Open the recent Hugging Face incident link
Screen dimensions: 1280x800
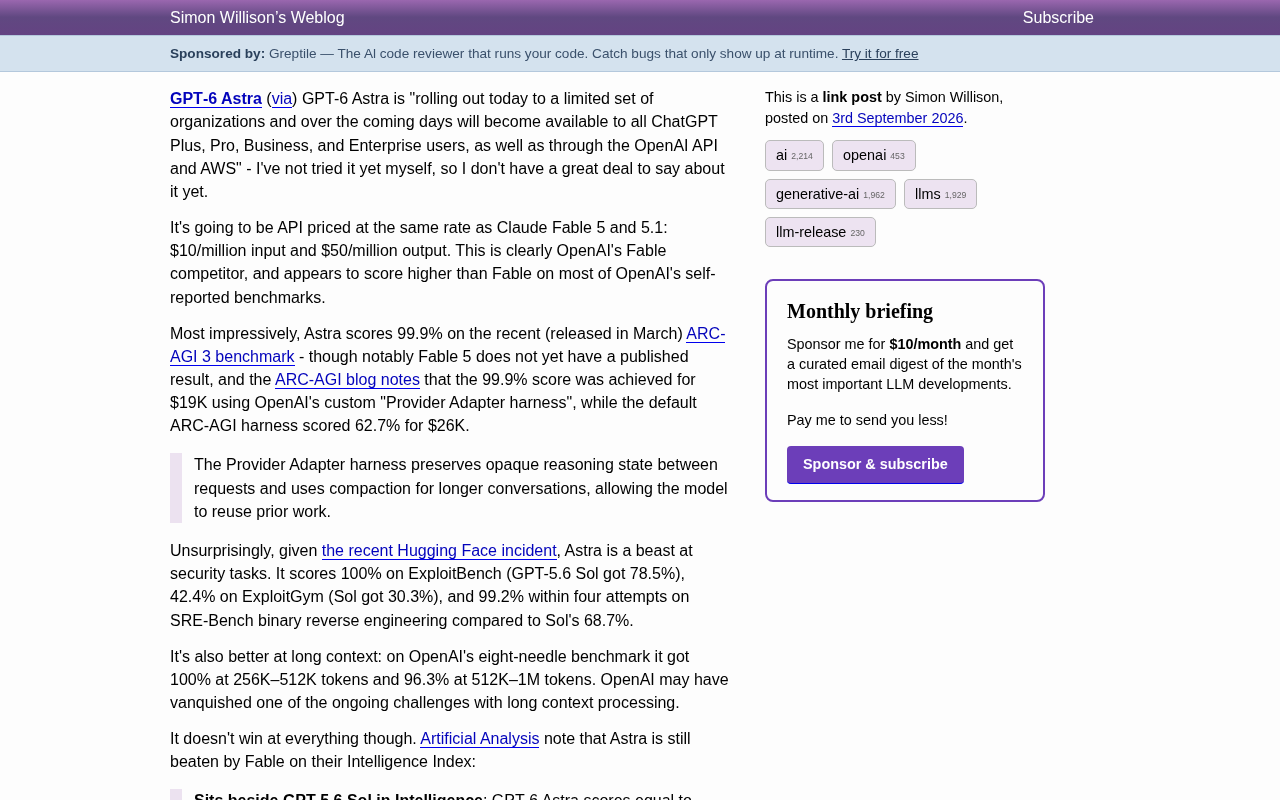(x=439, y=551)
